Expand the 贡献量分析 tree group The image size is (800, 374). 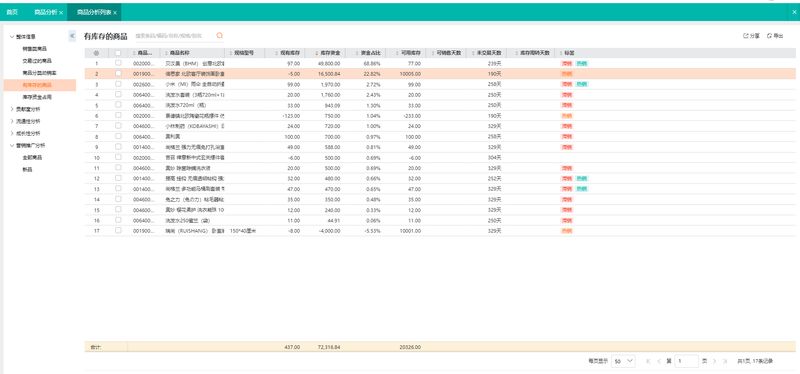point(12,109)
